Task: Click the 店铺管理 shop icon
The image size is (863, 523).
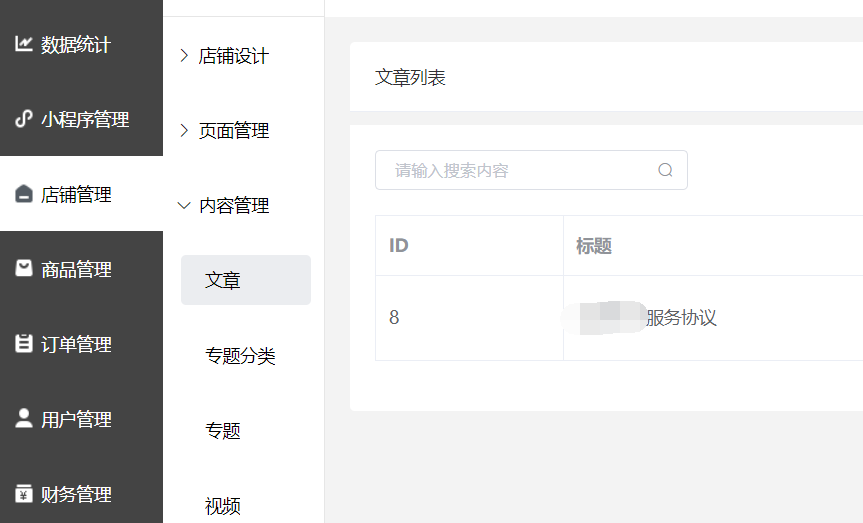Action: coord(24,194)
